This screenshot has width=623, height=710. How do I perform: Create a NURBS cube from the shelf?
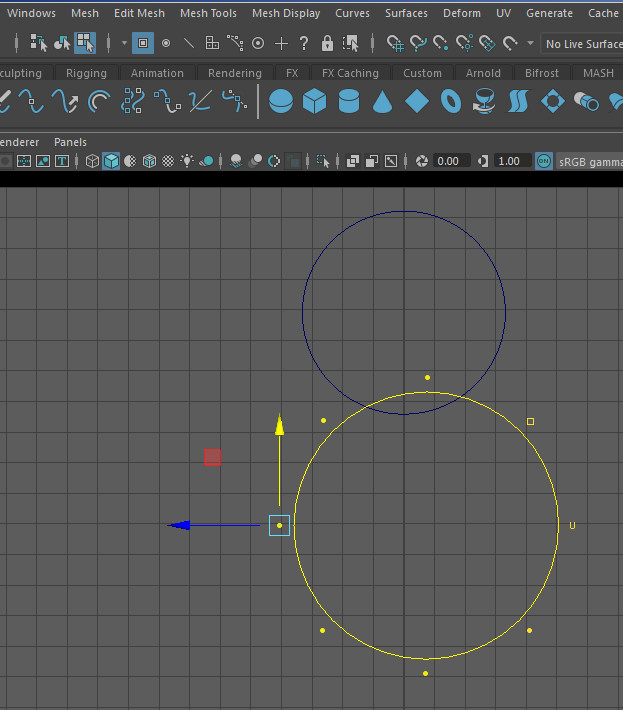(315, 101)
